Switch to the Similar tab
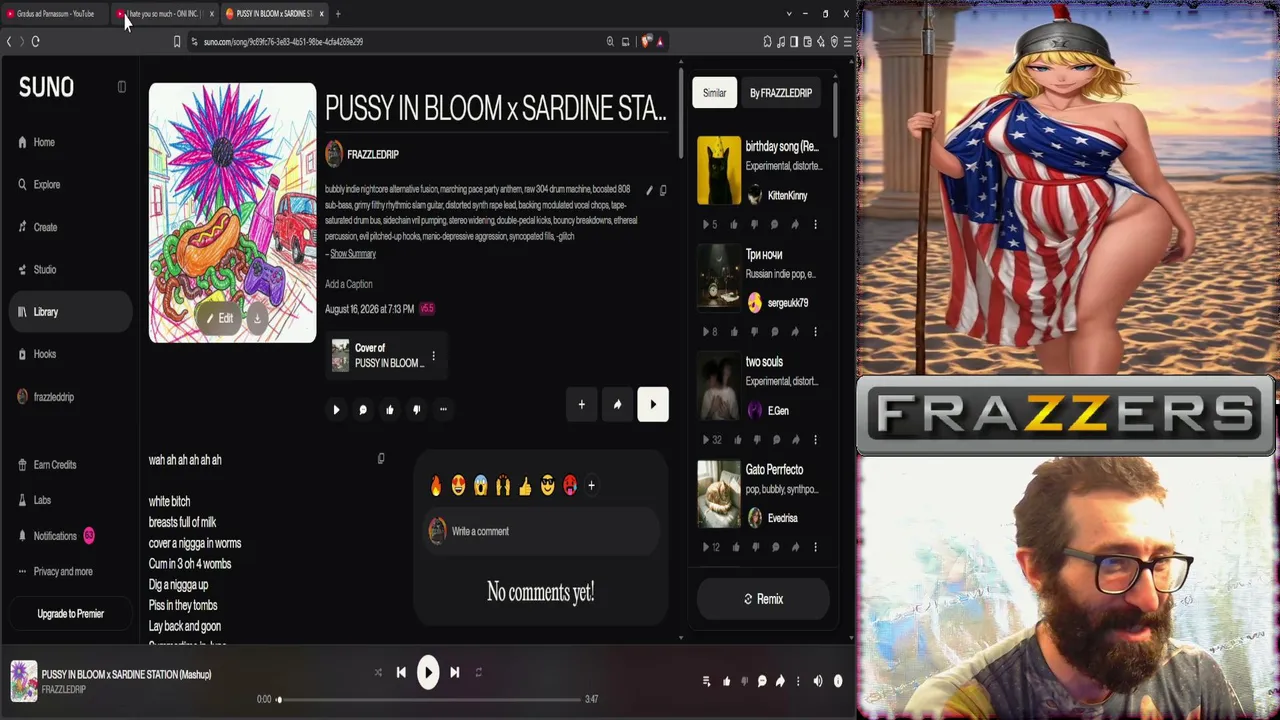 714,93
